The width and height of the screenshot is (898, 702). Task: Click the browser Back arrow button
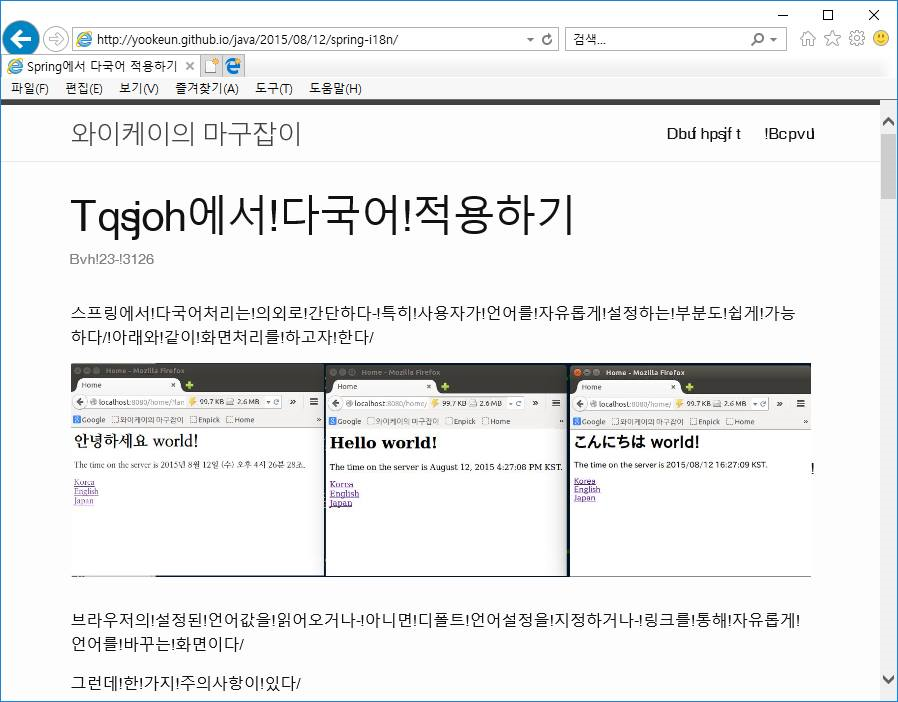21,39
